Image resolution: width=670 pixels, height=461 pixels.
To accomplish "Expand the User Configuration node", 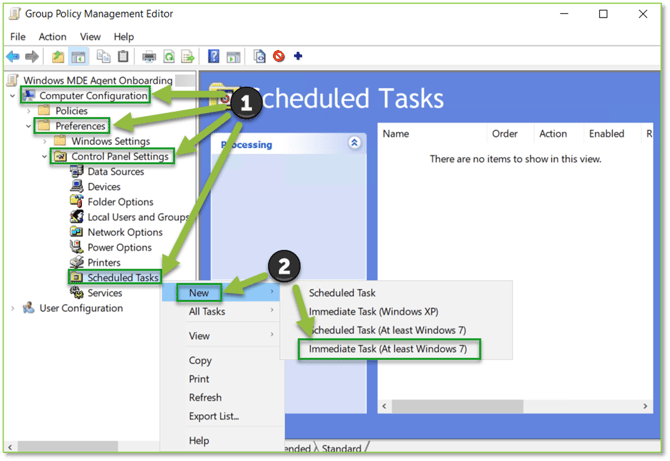I will coord(12,309).
